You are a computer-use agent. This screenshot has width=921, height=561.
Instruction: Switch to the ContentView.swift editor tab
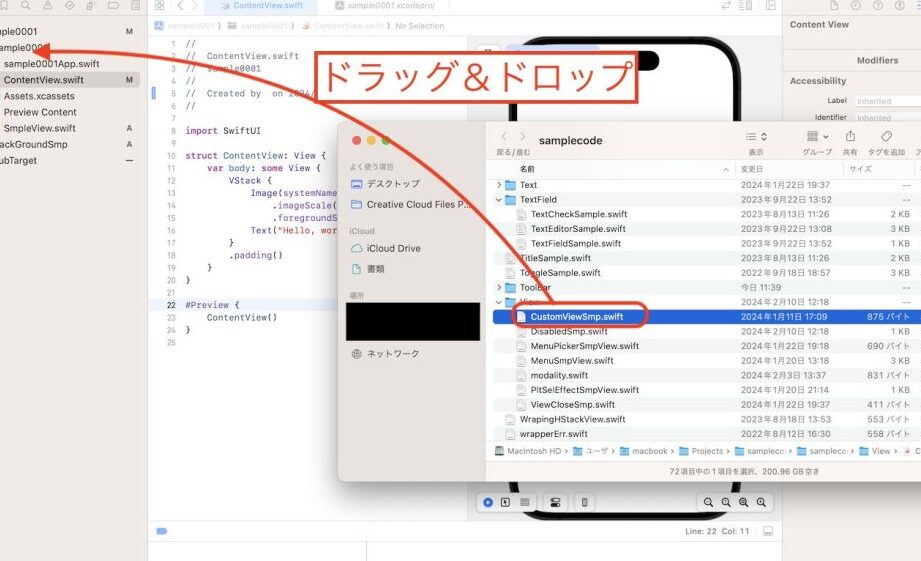click(x=267, y=6)
